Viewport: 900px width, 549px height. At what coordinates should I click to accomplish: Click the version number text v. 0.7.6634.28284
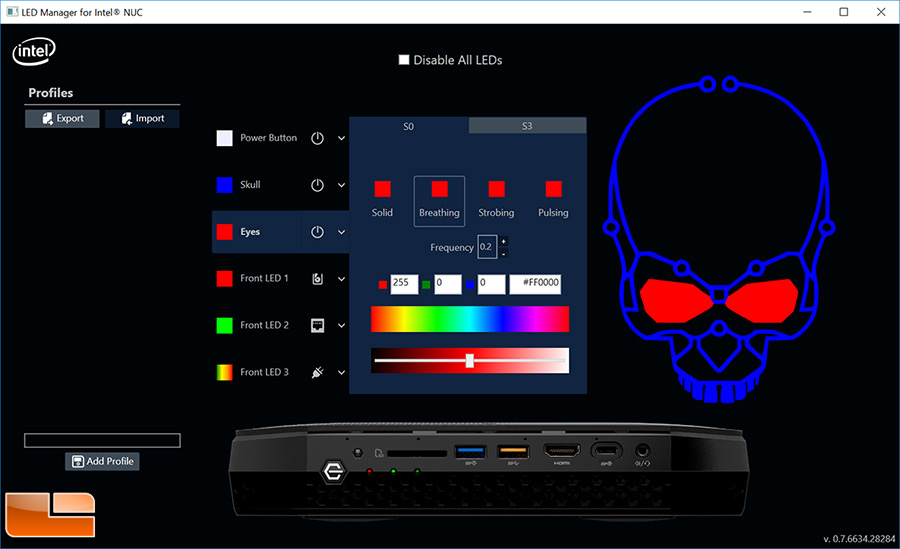click(859, 539)
